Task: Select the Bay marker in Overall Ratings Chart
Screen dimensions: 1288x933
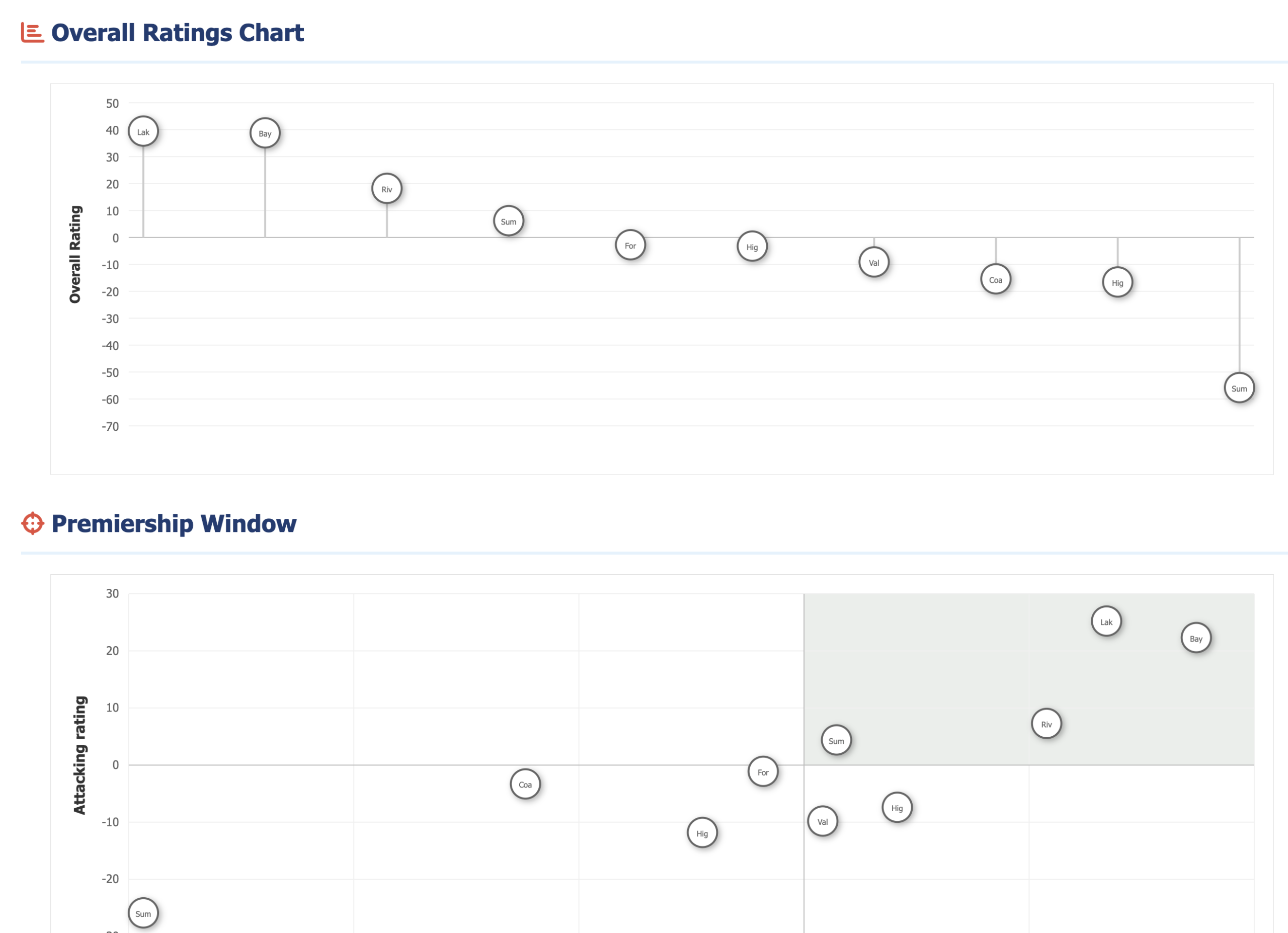Action: coord(265,133)
